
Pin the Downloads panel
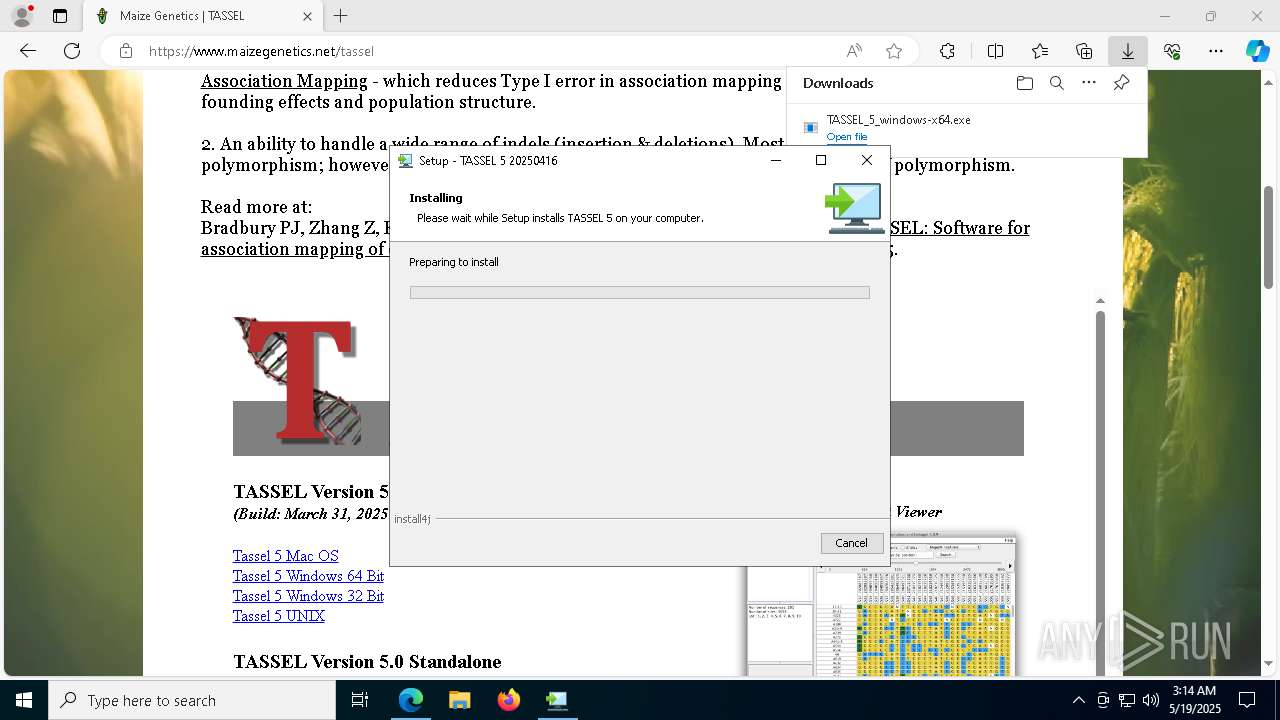pos(1121,83)
